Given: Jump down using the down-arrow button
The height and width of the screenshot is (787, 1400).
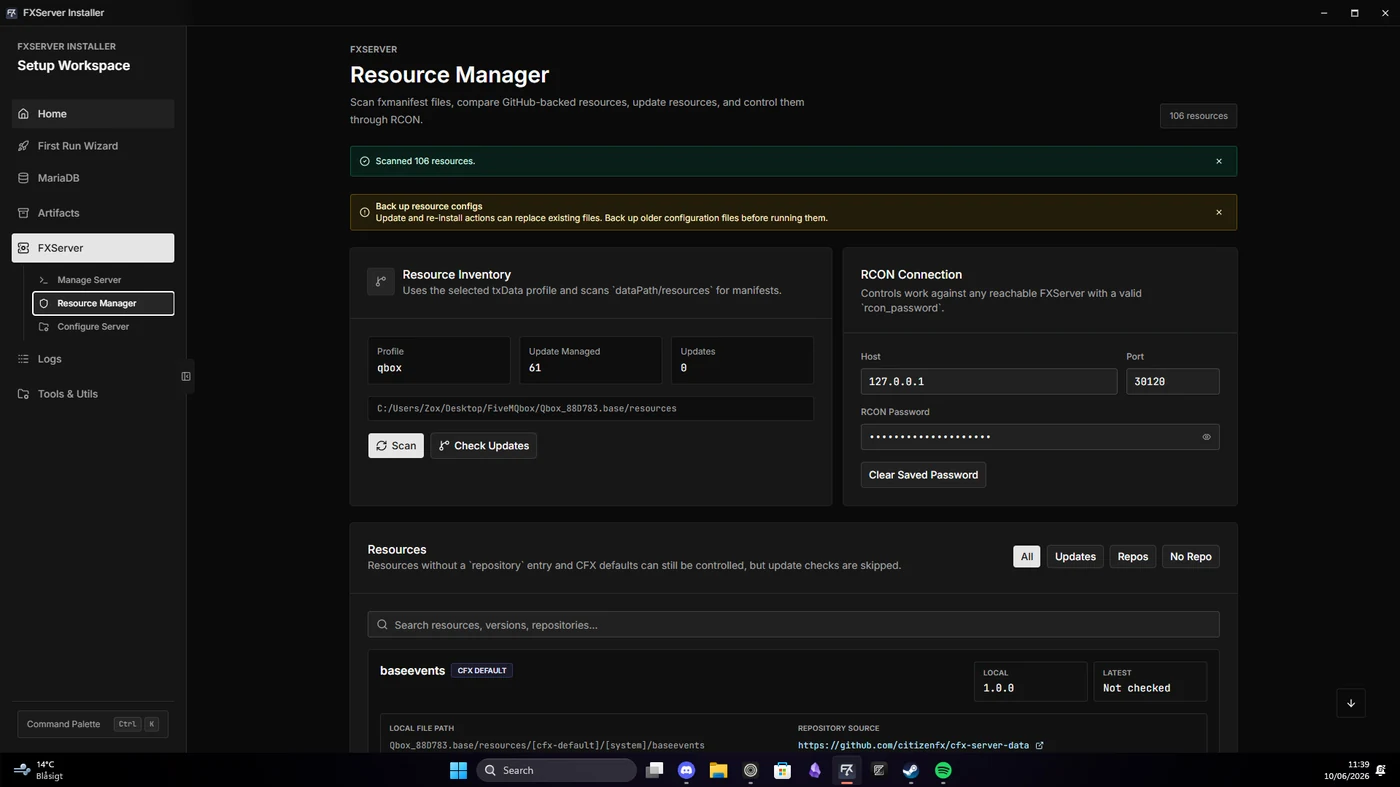Looking at the screenshot, I should coord(1351,703).
